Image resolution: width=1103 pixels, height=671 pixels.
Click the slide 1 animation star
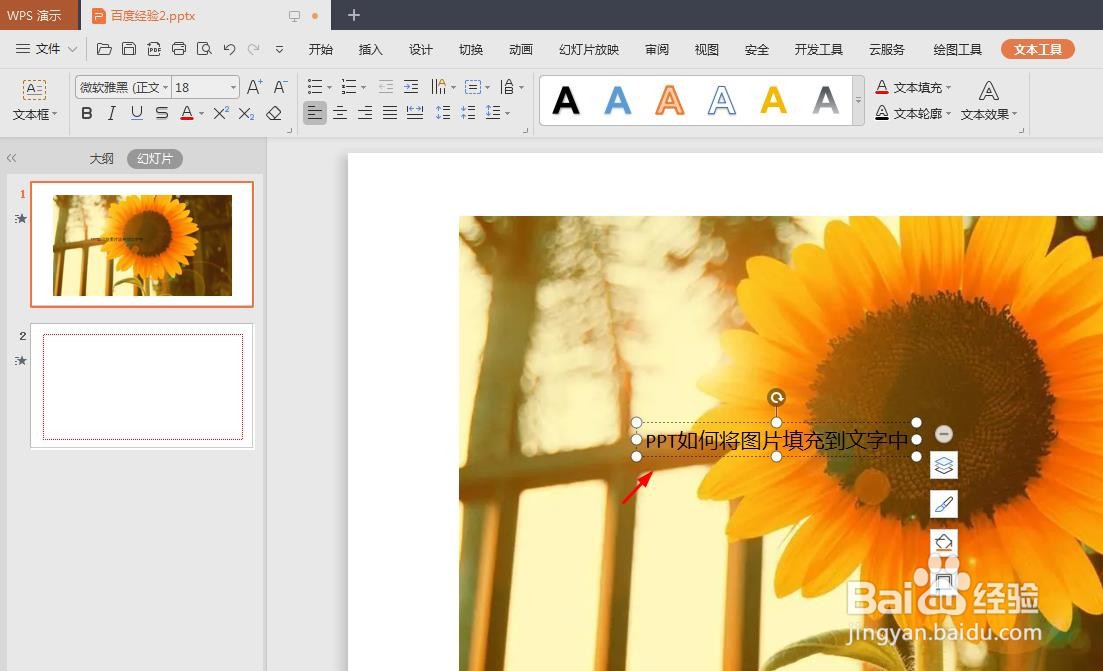(21, 219)
